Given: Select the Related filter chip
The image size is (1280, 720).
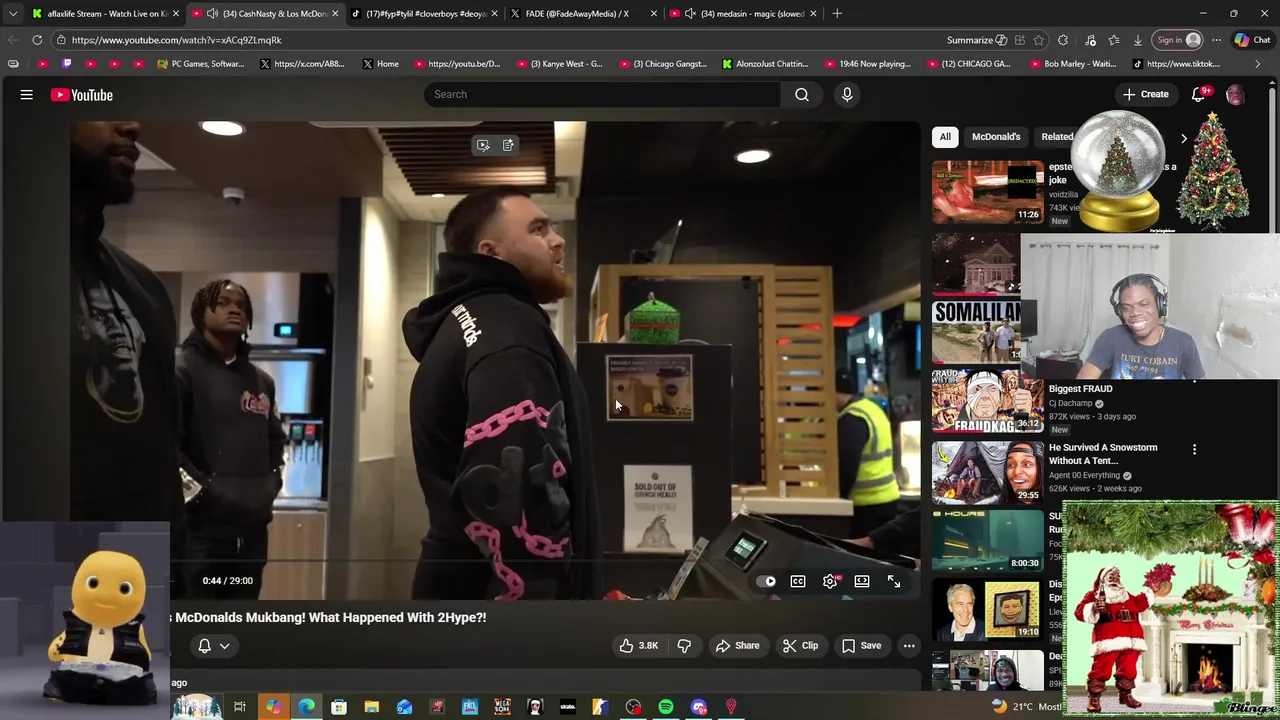Looking at the screenshot, I should click(1056, 137).
